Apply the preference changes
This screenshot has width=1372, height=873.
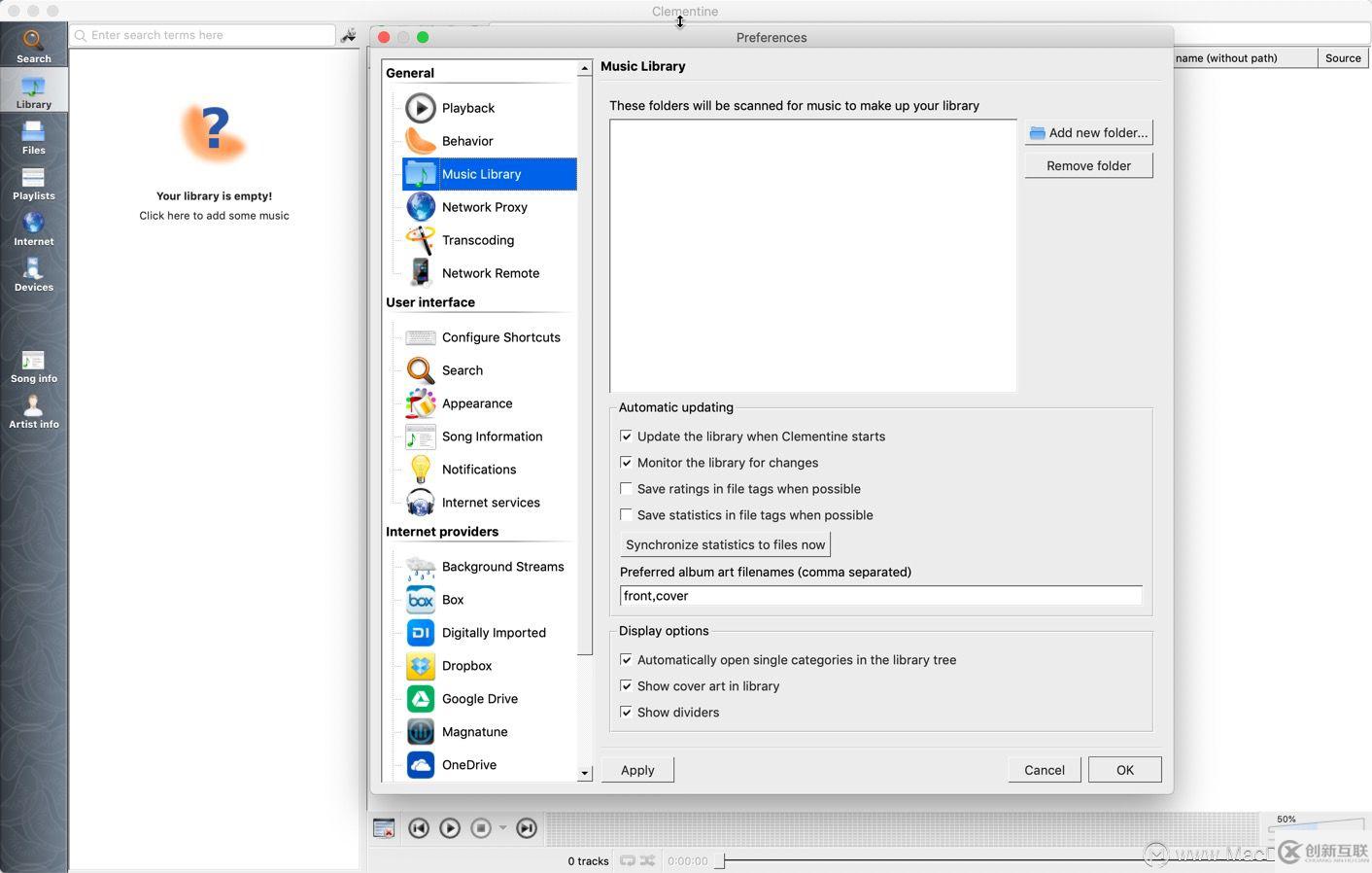[x=637, y=770]
